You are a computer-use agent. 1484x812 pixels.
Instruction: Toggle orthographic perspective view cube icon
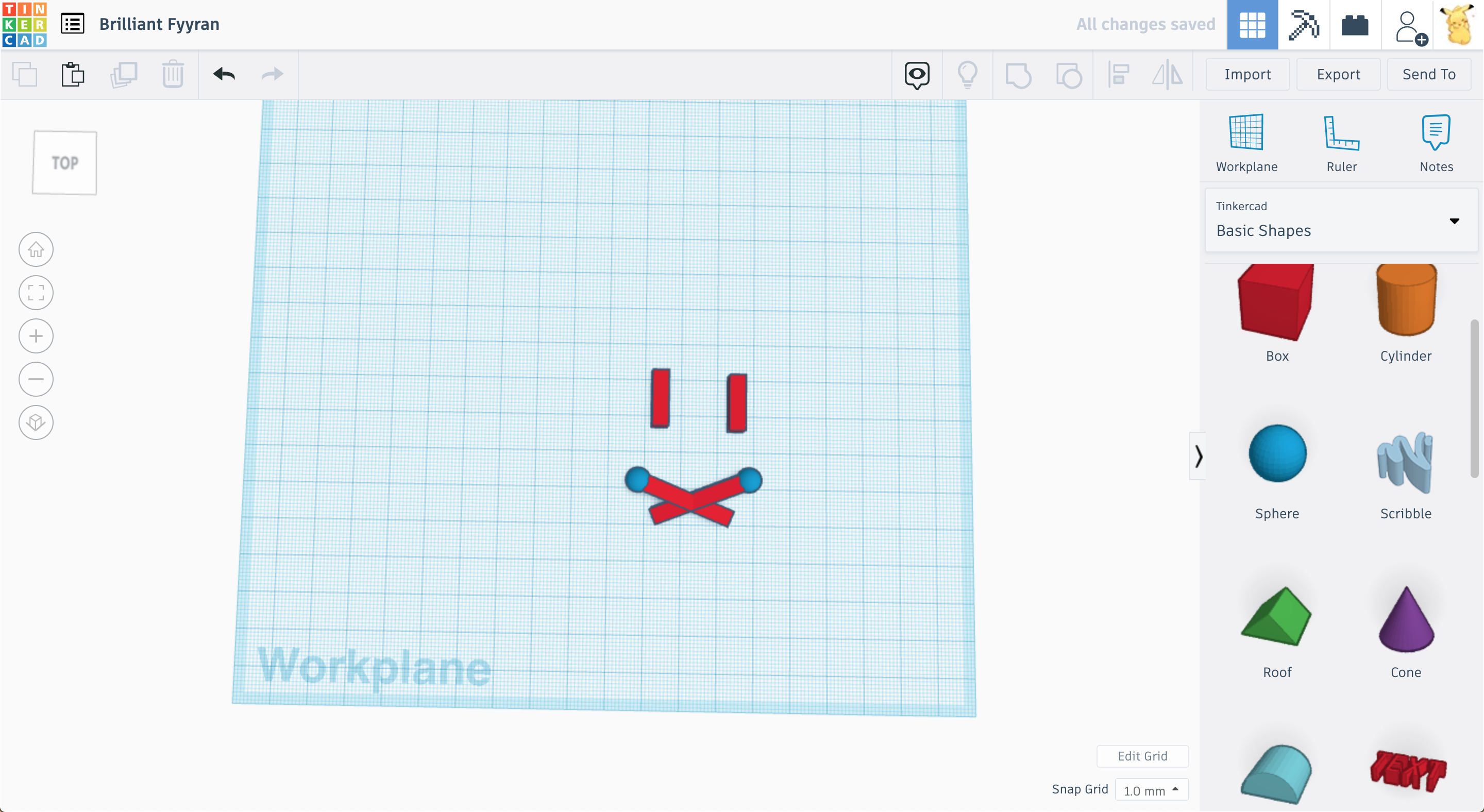pyautogui.click(x=36, y=422)
